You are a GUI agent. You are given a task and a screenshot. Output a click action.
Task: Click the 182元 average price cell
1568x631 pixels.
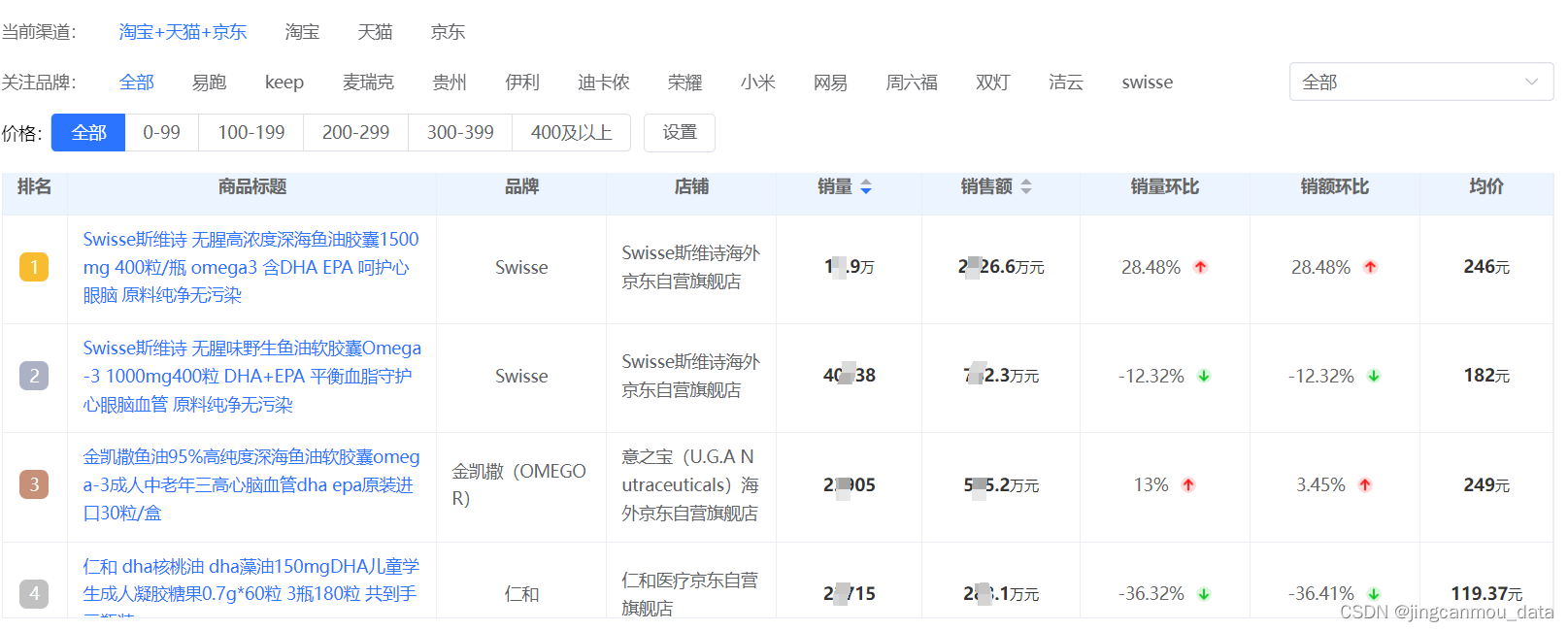(x=1486, y=376)
